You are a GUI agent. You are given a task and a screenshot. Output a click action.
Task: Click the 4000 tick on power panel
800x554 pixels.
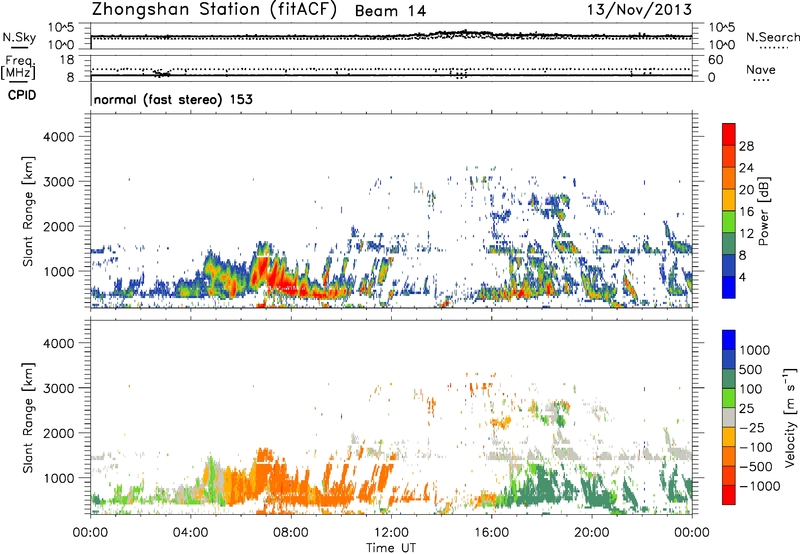58,137
